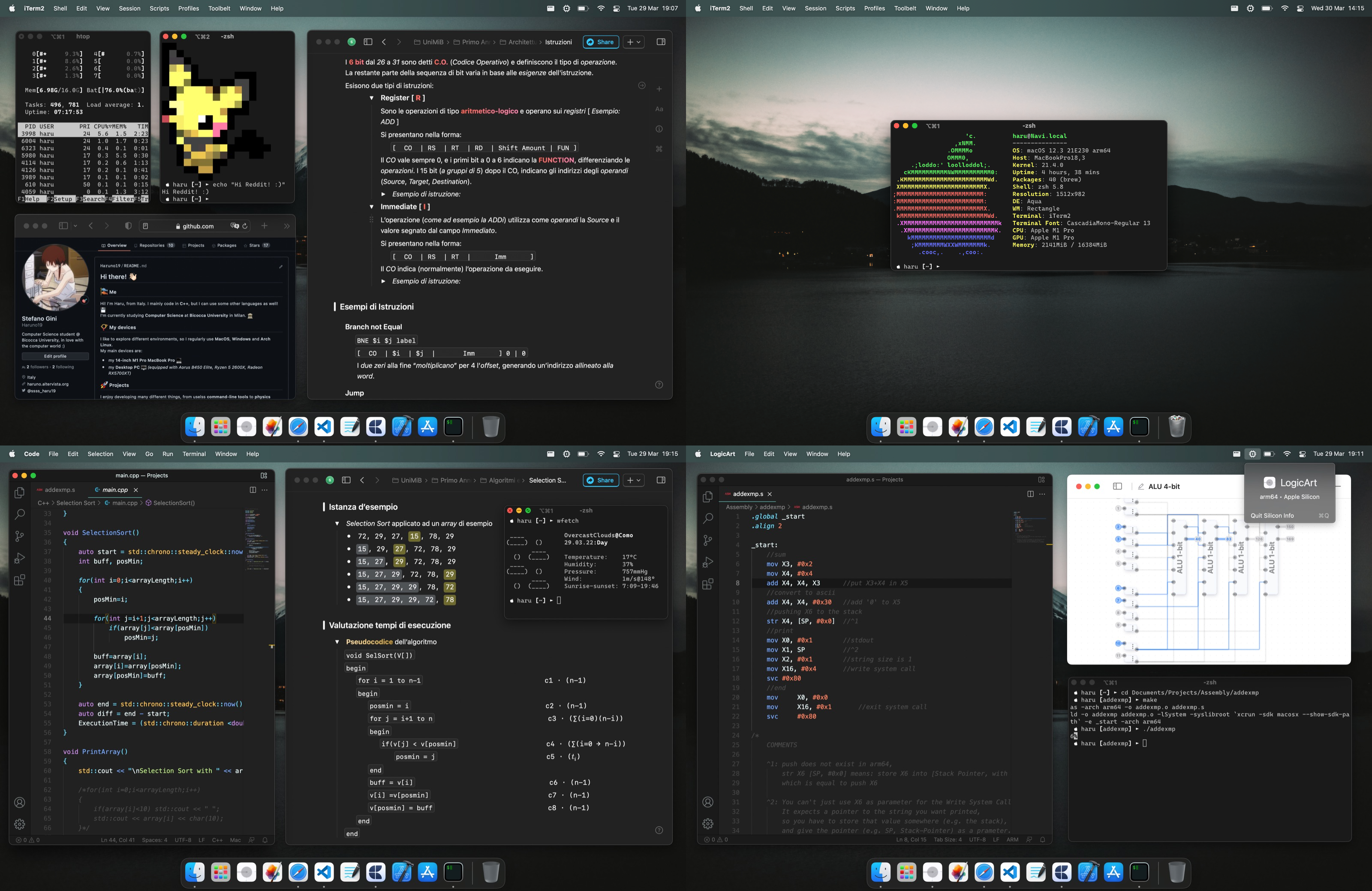
Task: Click Safari privacy shield icon
Action: tap(129, 226)
